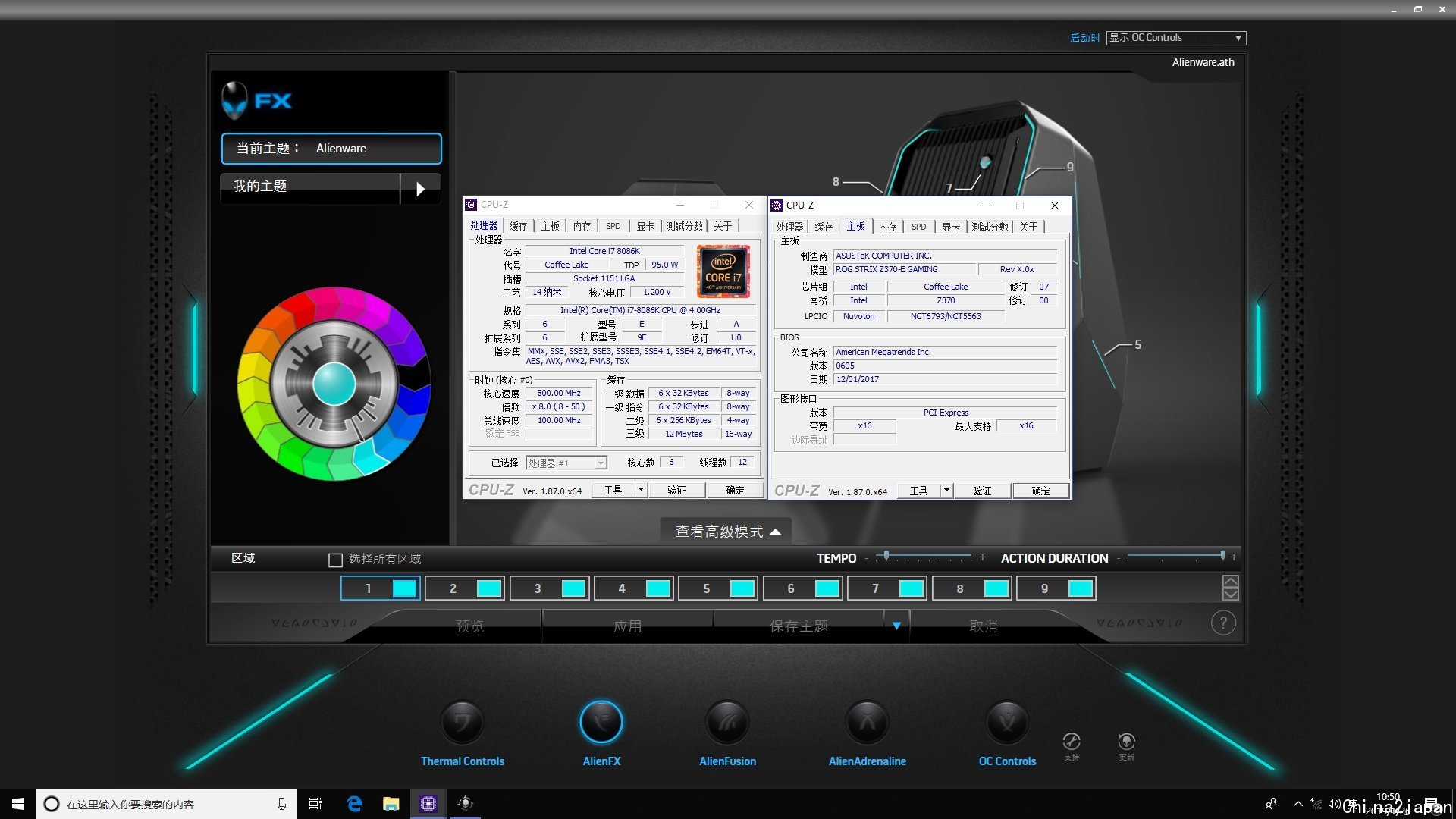Increase TEMPO with plus sign
The image size is (1456, 819).
coord(983,557)
